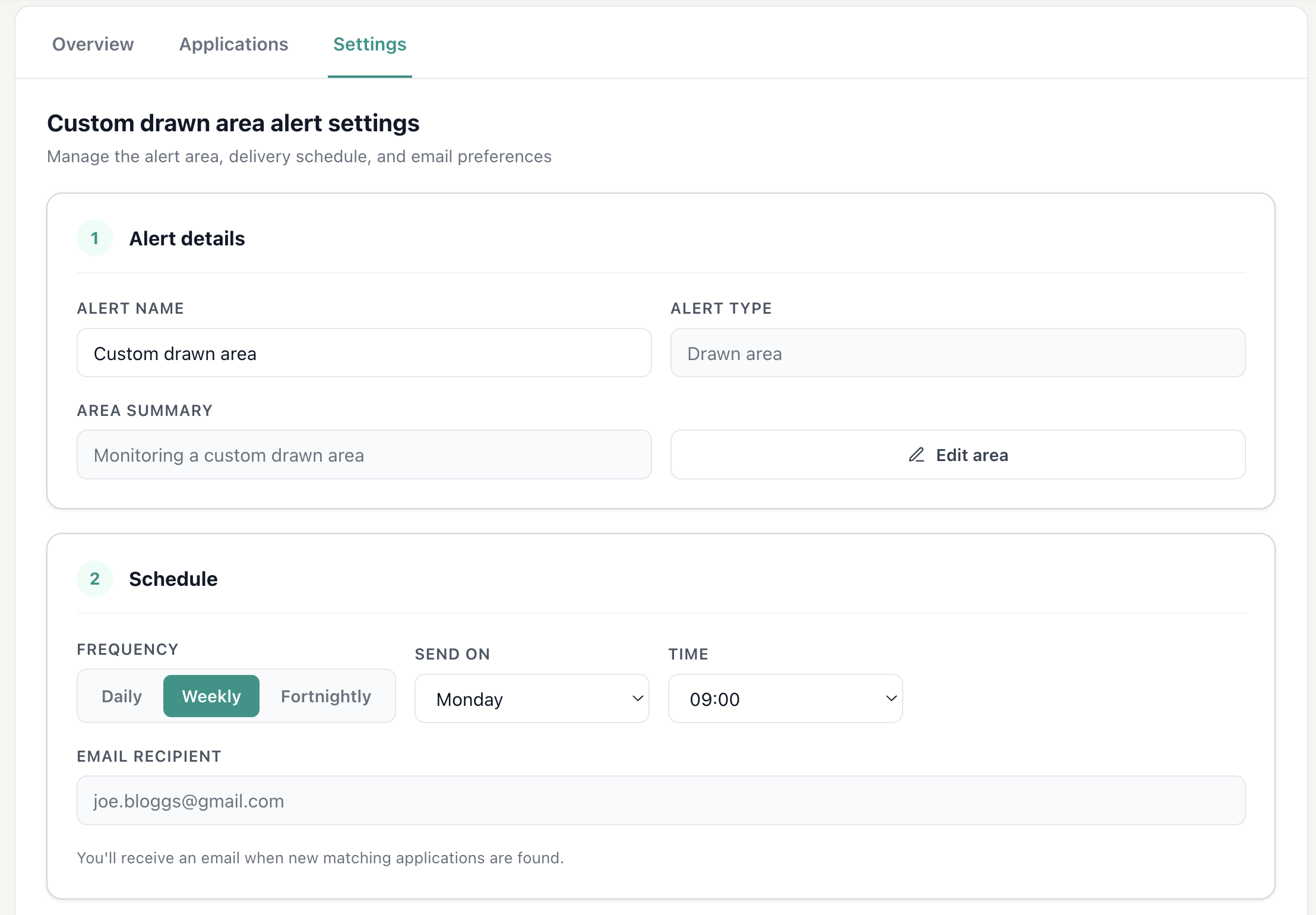The height and width of the screenshot is (915, 1316).
Task: Click the Manage the alert area subtitle text
Action: pos(299,156)
